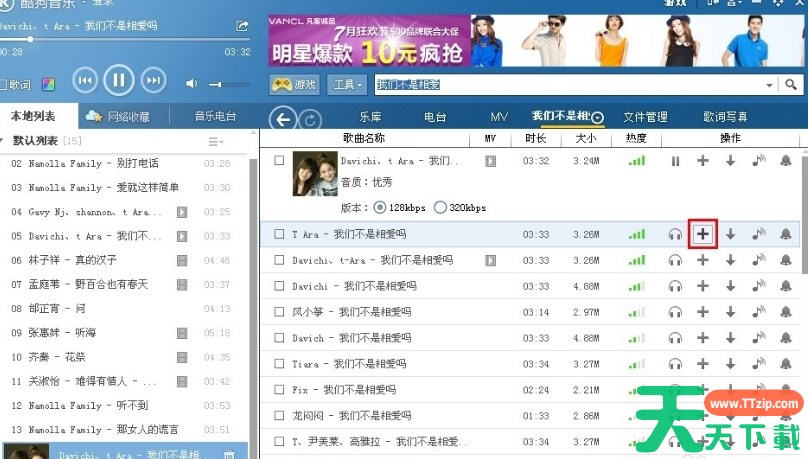Expand the search box history dropdown arrow
The image size is (808, 459).
click(x=770, y=85)
